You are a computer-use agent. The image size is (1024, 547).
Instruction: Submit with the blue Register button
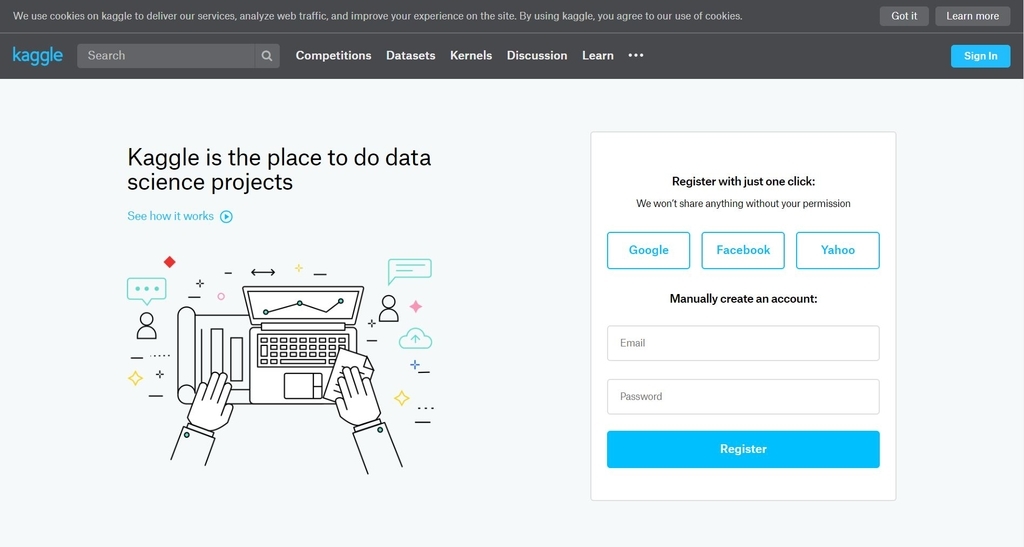(743, 449)
